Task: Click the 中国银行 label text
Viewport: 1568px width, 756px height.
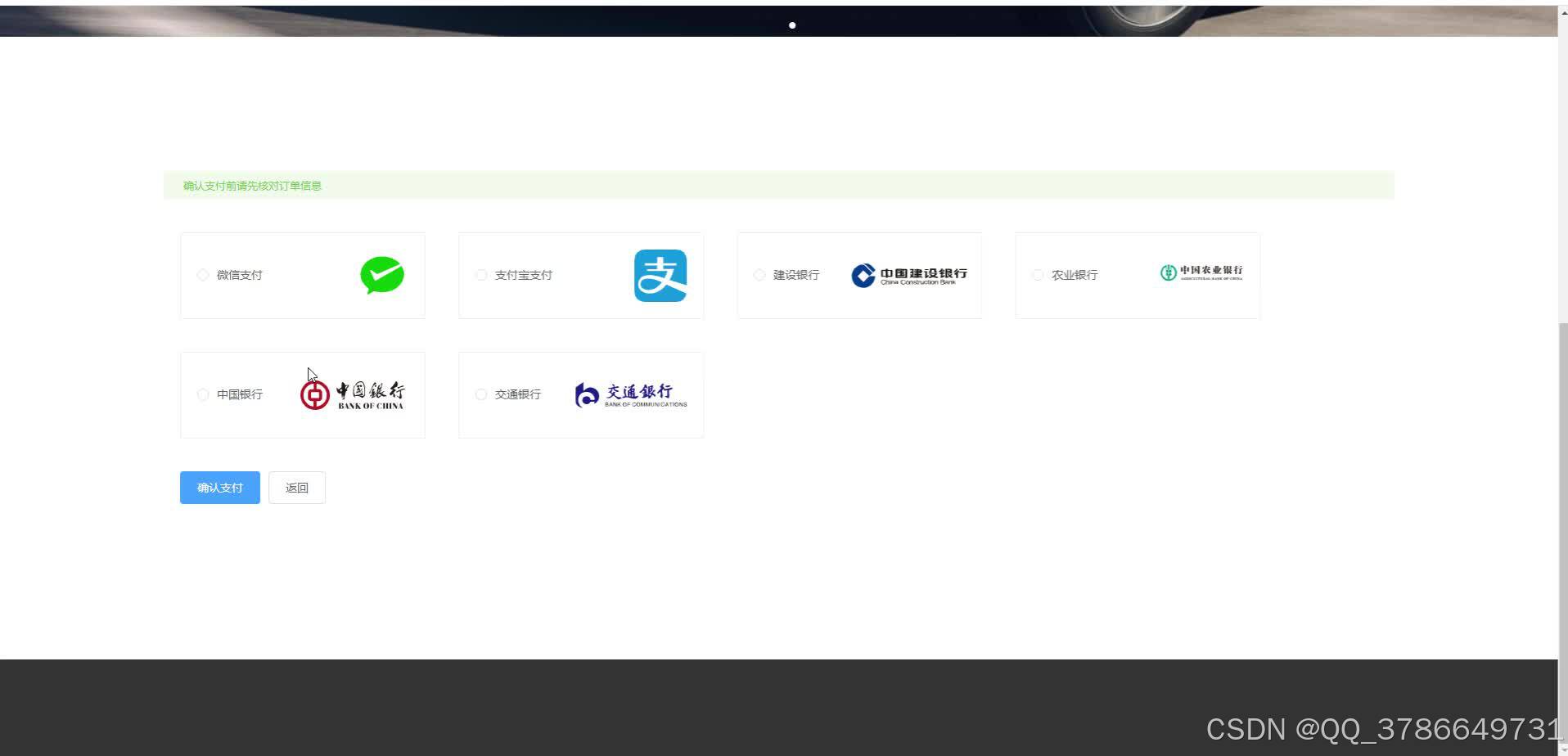Action: coord(240,394)
